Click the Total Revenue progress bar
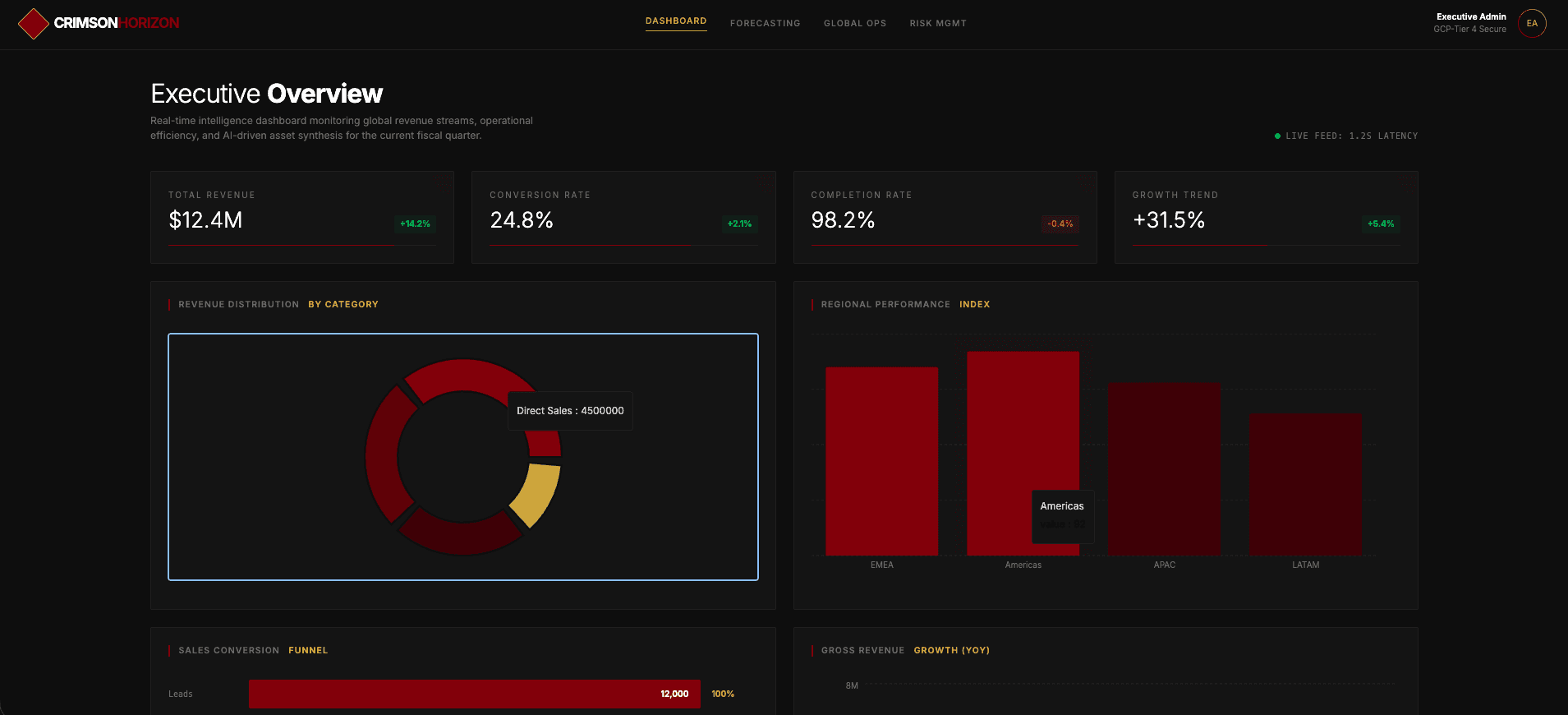Viewport: 1568px width, 715px height. [302, 245]
